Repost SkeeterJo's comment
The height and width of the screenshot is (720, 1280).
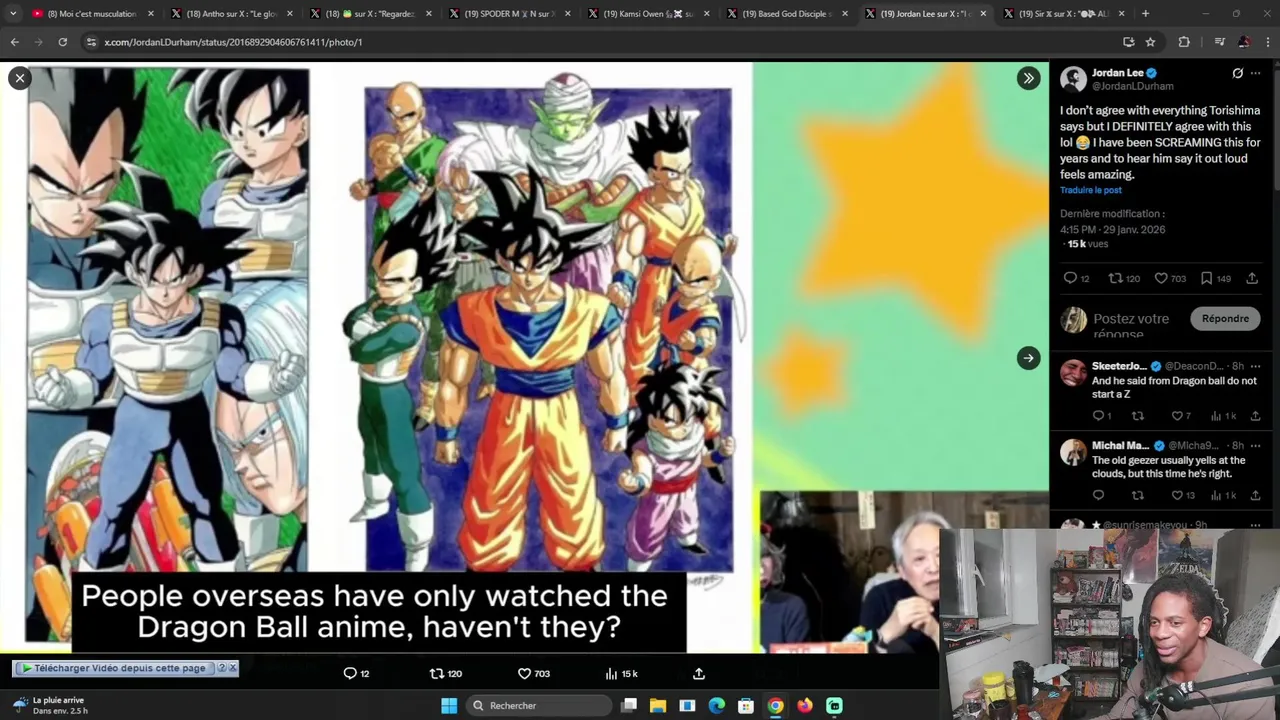coord(1138,415)
